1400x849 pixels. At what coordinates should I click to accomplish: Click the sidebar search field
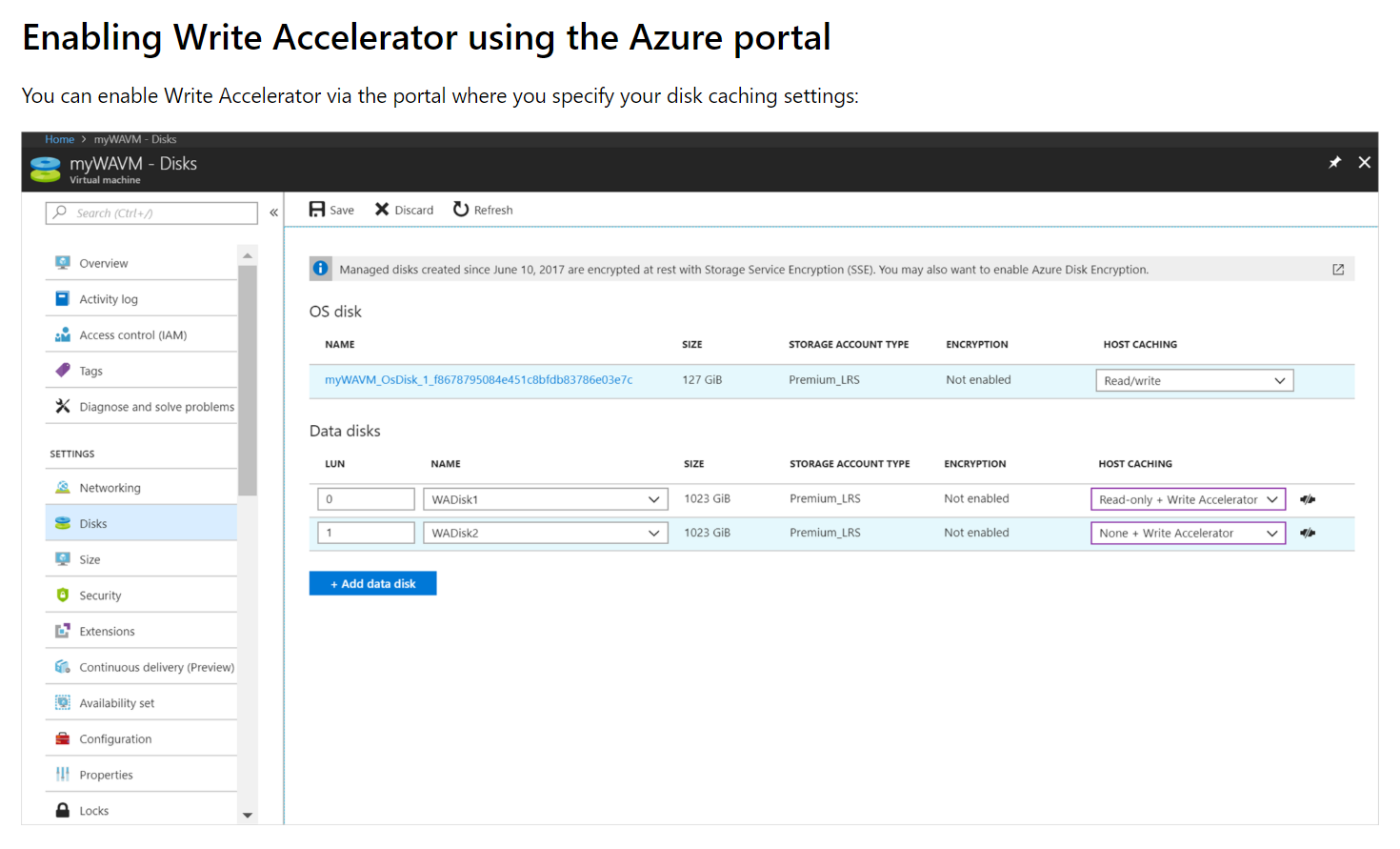click(x=152, y=213)
